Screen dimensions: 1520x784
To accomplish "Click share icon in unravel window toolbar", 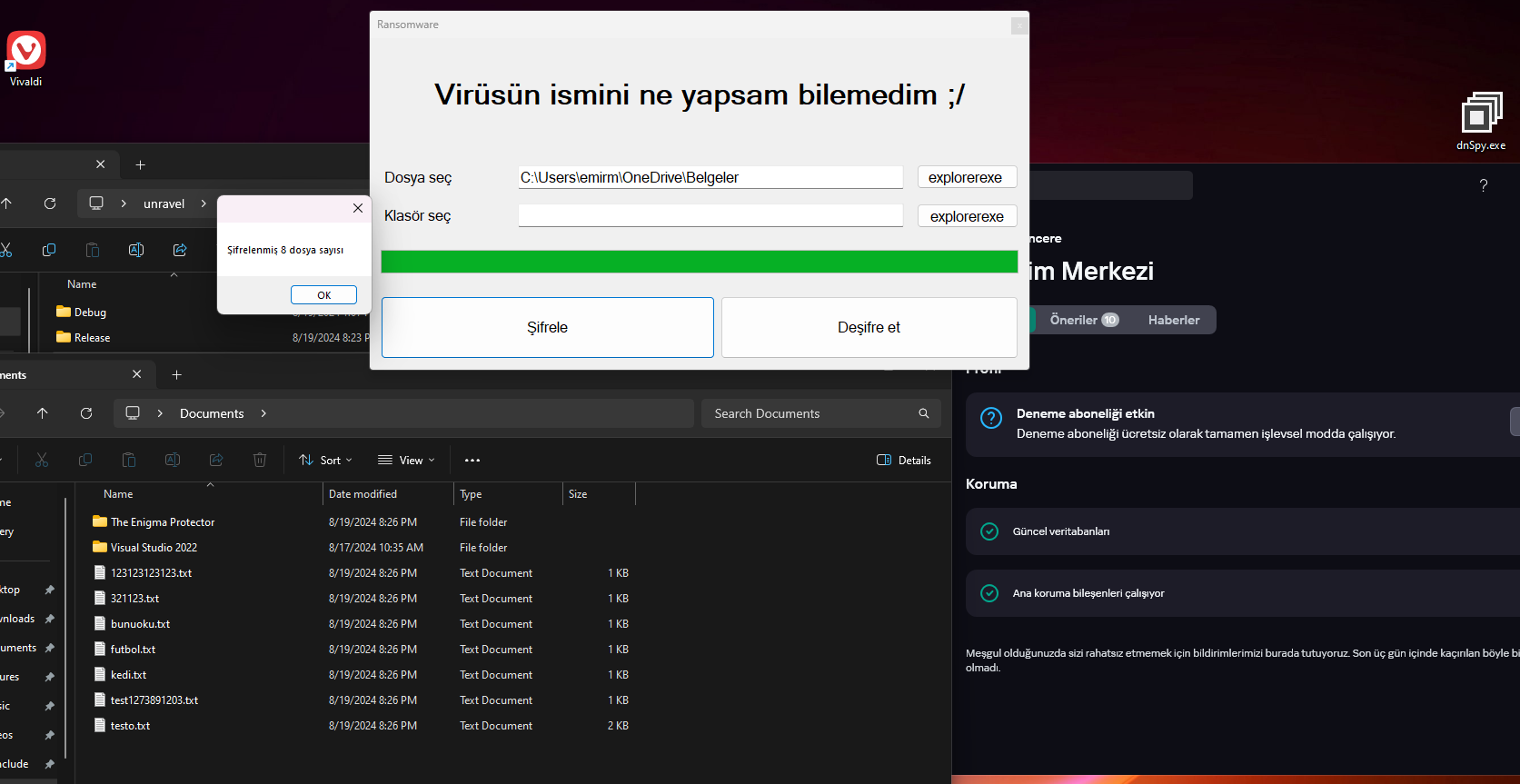I will tap(180, 250).
